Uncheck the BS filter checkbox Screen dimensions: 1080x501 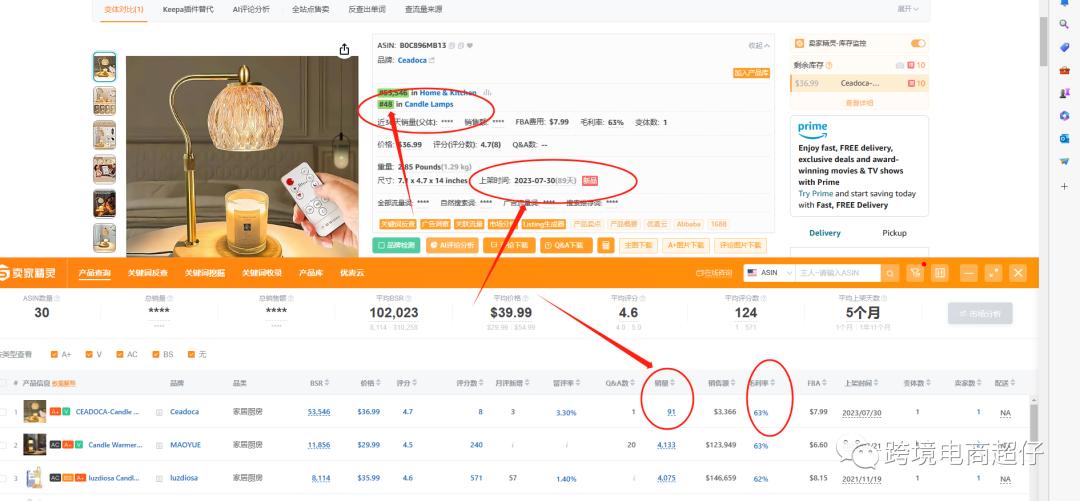tap(156, 354)
